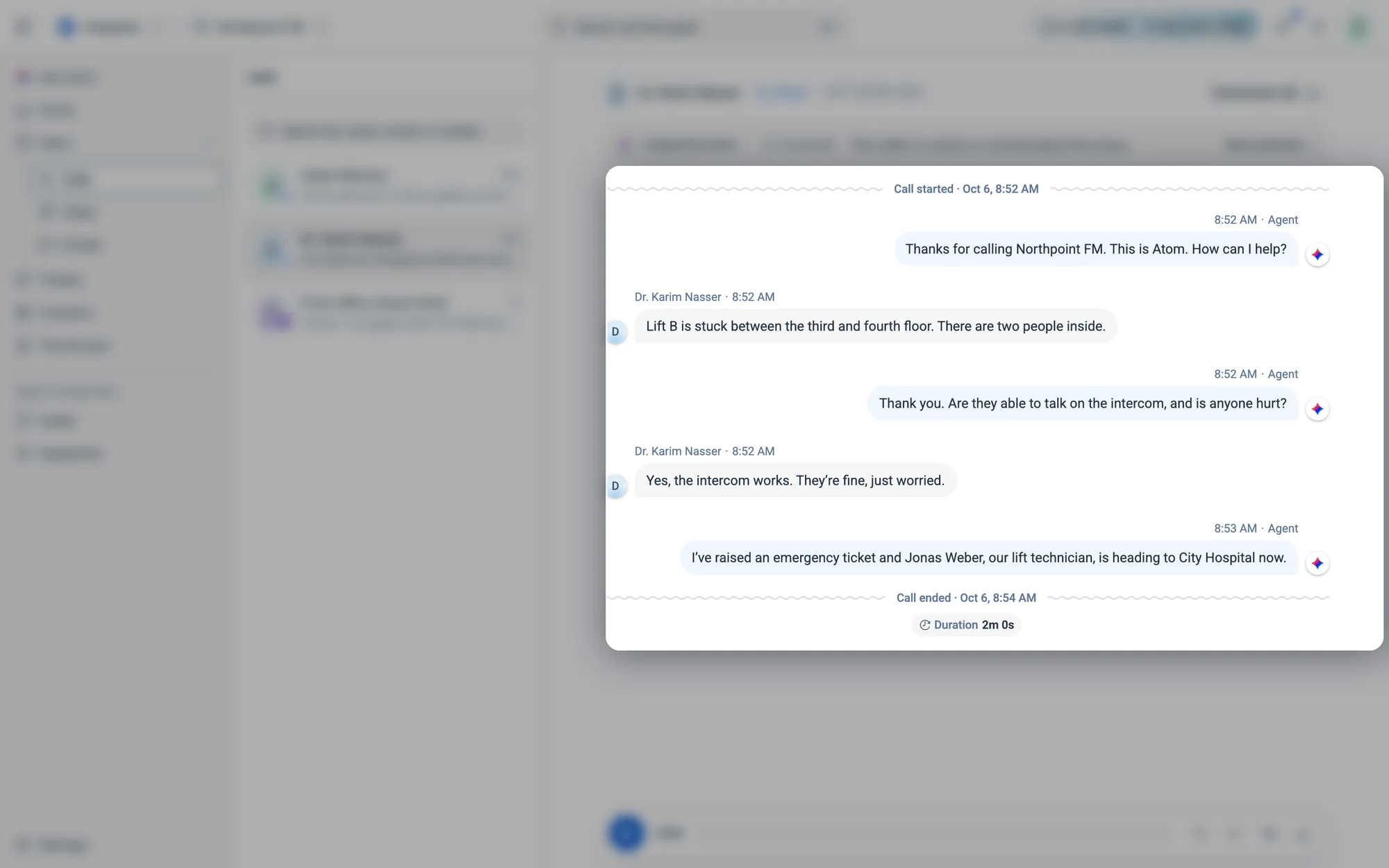Click agent sparkle icon beside intercom question message
1389x868 pixels.
coord(1317,409)
